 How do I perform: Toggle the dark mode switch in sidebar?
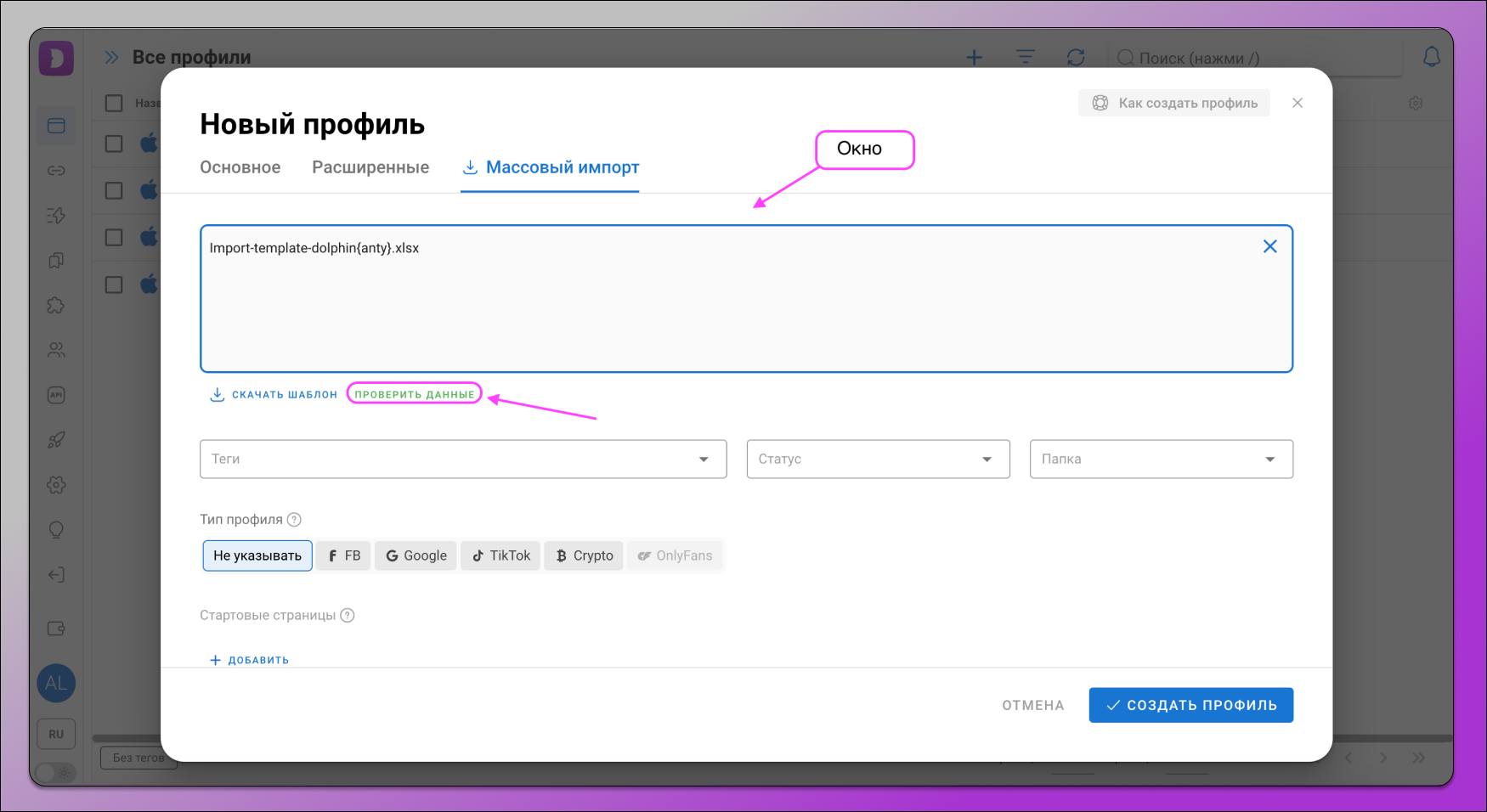click(55, 772)
